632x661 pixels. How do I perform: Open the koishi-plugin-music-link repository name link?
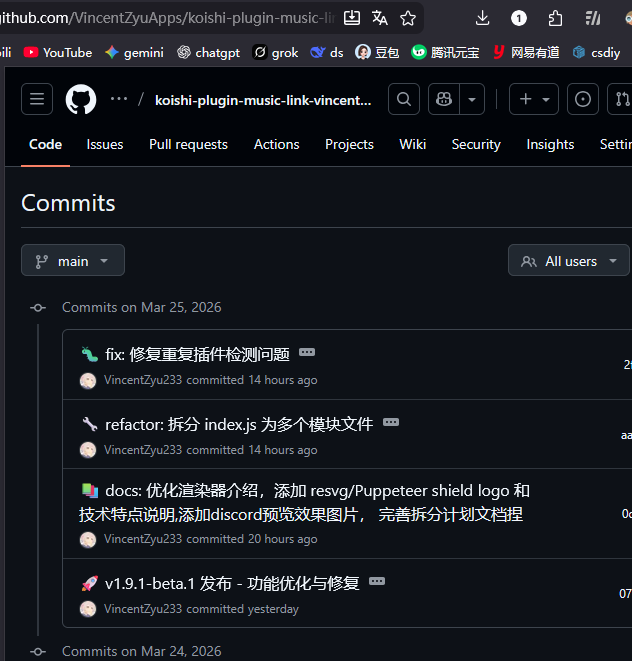263,100
